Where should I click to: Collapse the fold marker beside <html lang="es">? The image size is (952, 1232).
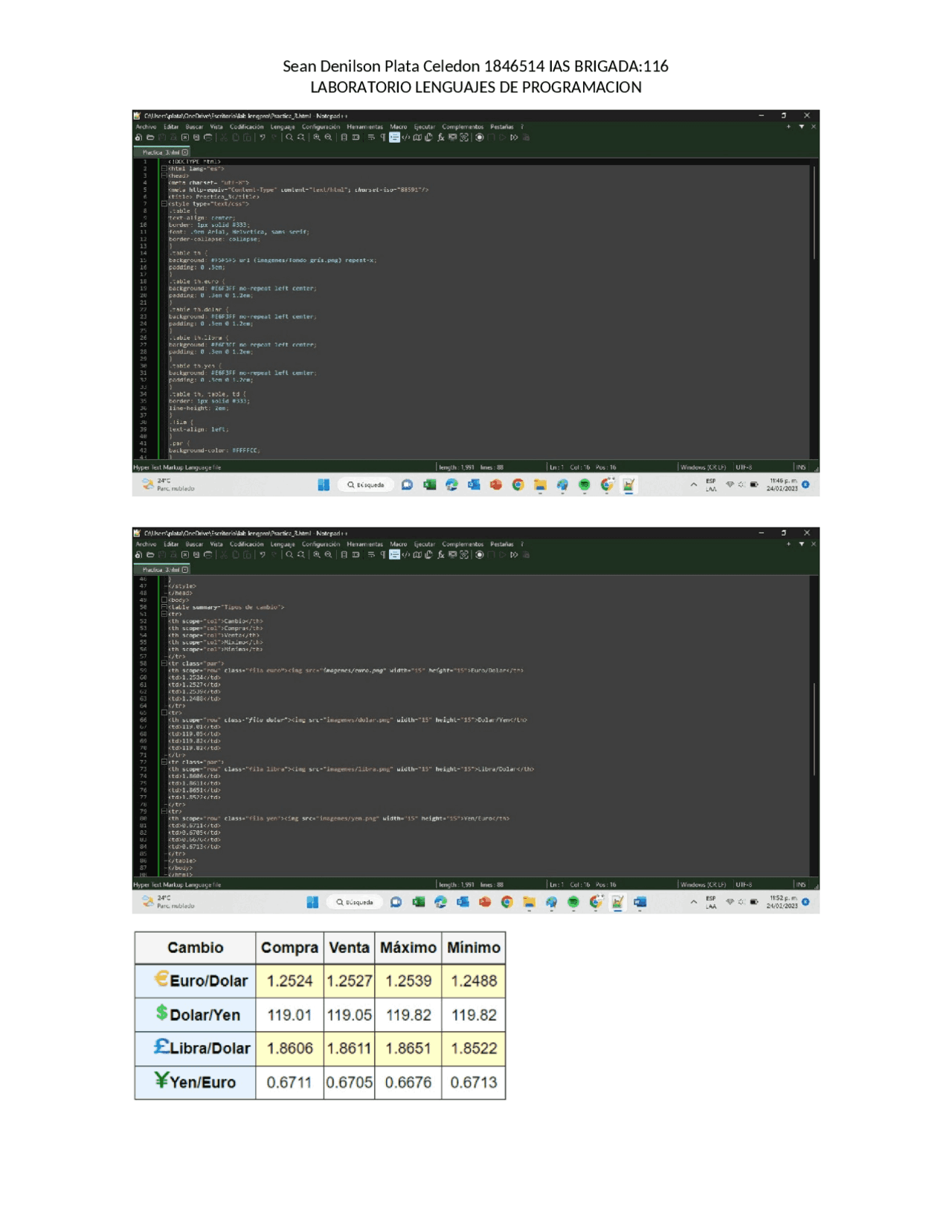point(164,169)
